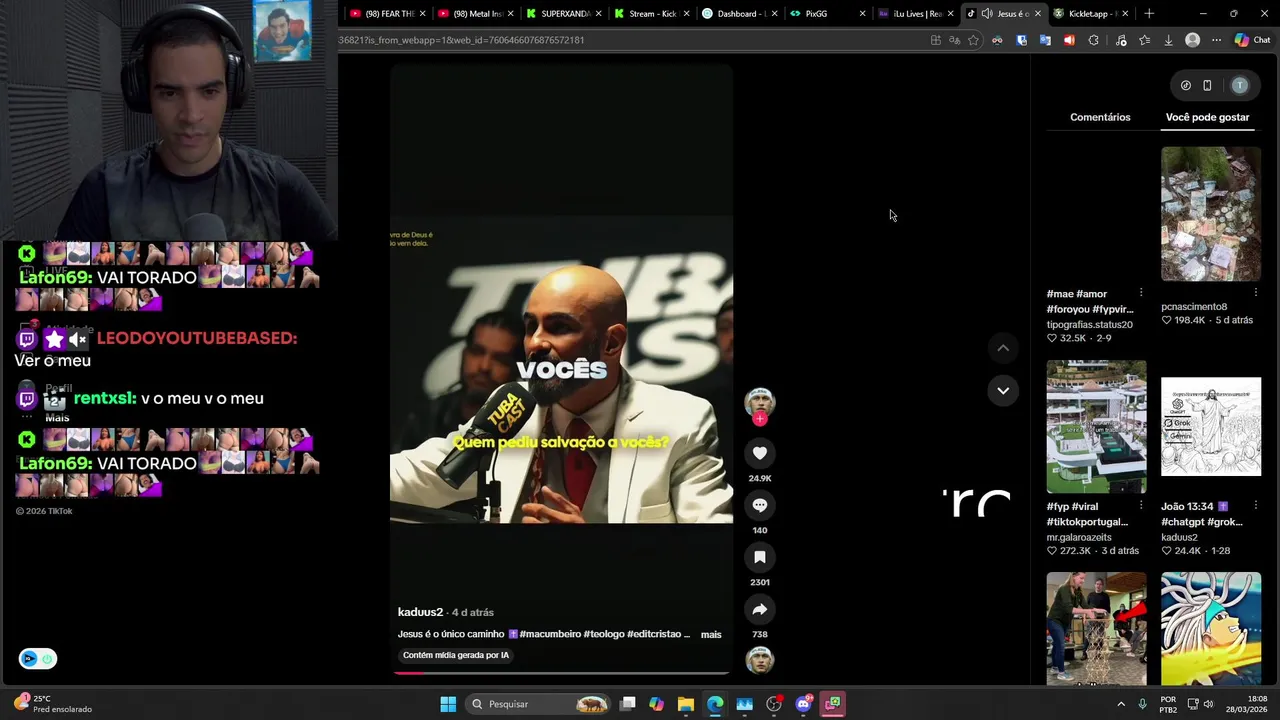Open the split-screen app icon in address bar

click(935, 40)
